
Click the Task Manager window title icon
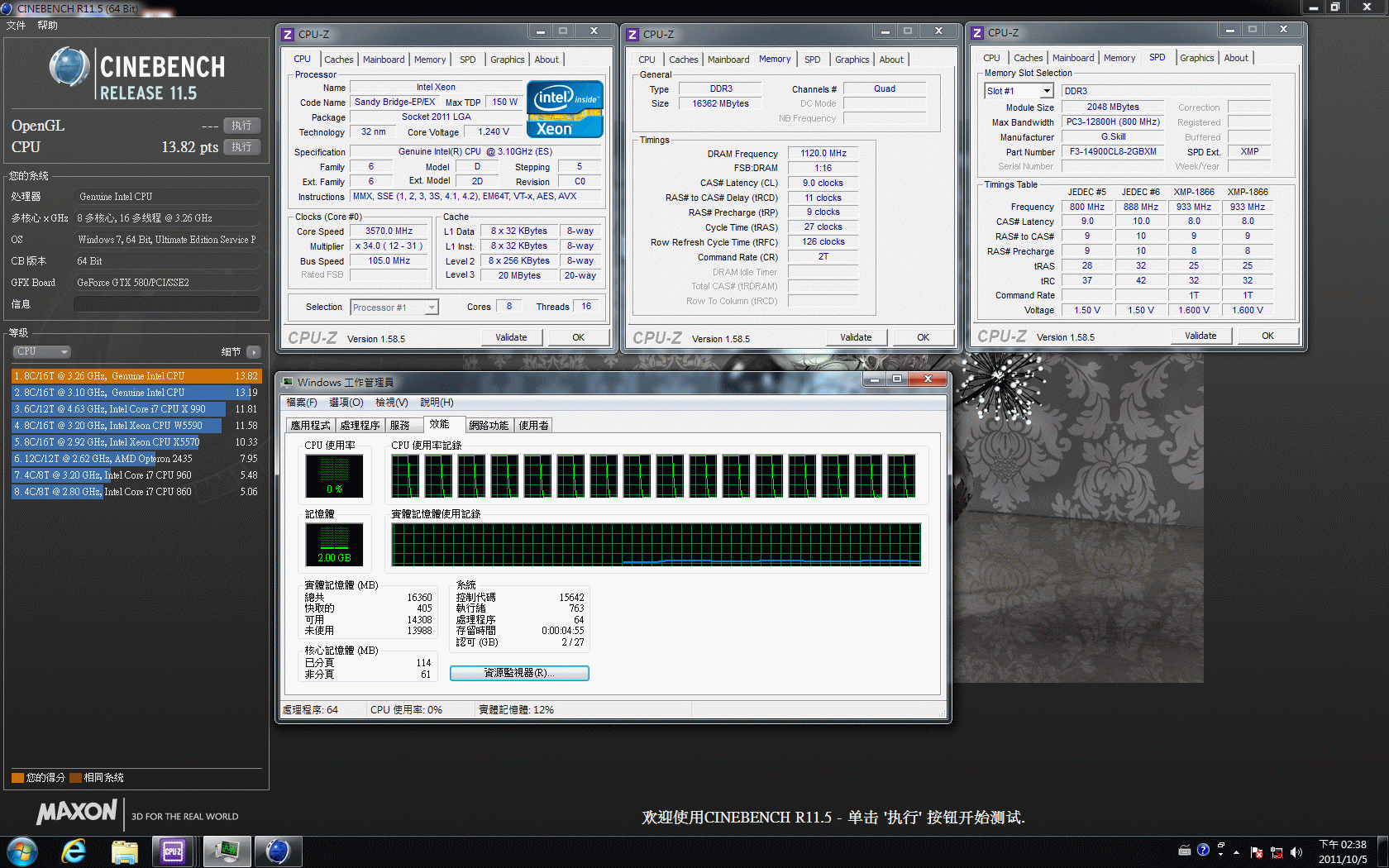[288, 382]
